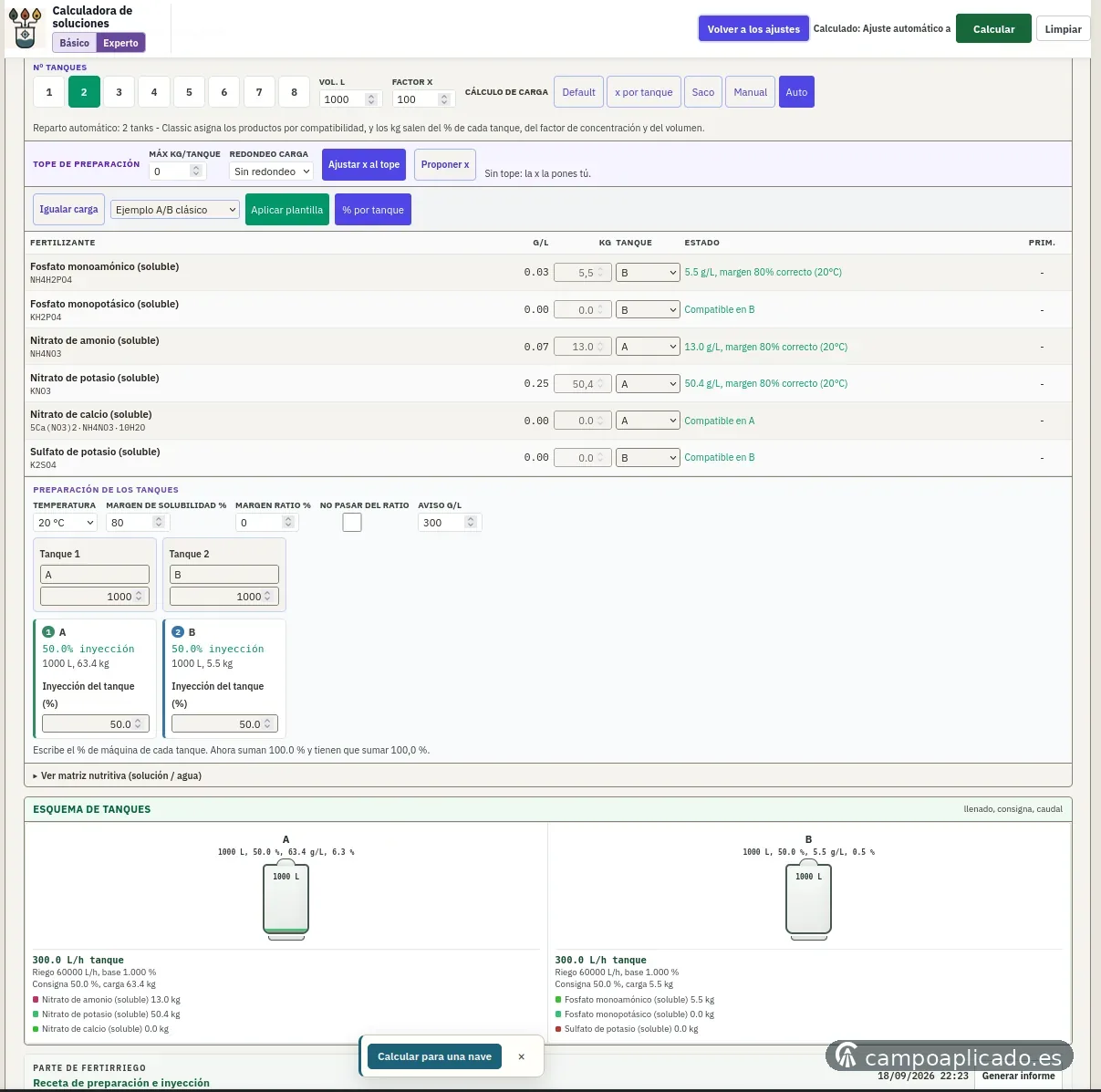Click 'Volver a los ajustes' button
Viewport: 1101px width, 1092px height.
[x=753, y=28]
